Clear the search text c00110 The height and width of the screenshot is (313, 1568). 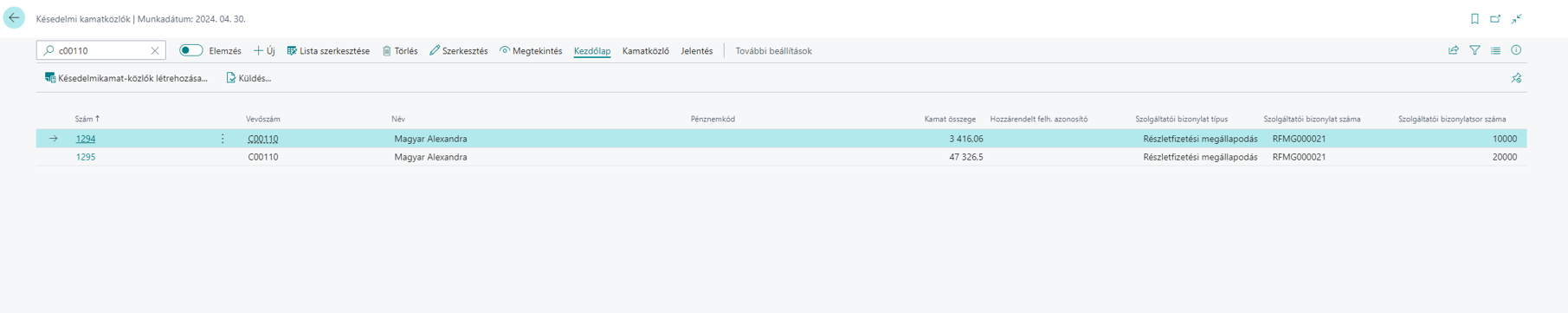(155, 51)
